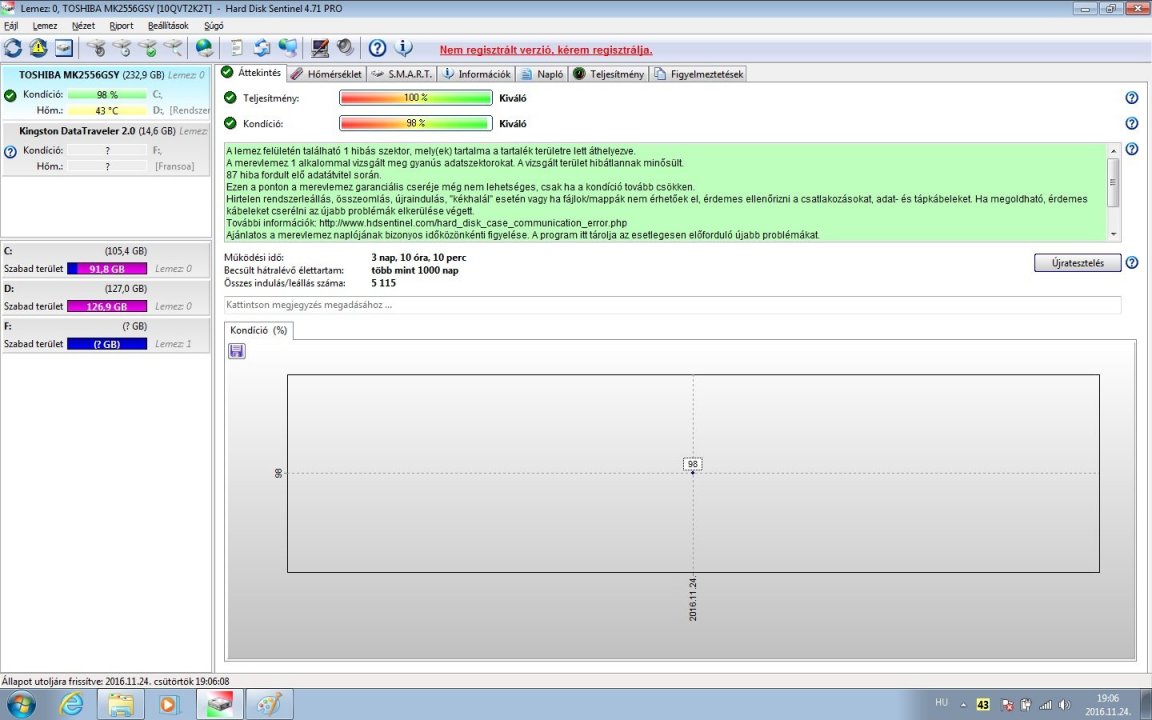1152x720 pixels.
Task: Click the Újratesztelés button
Action: coord(1077,263)
